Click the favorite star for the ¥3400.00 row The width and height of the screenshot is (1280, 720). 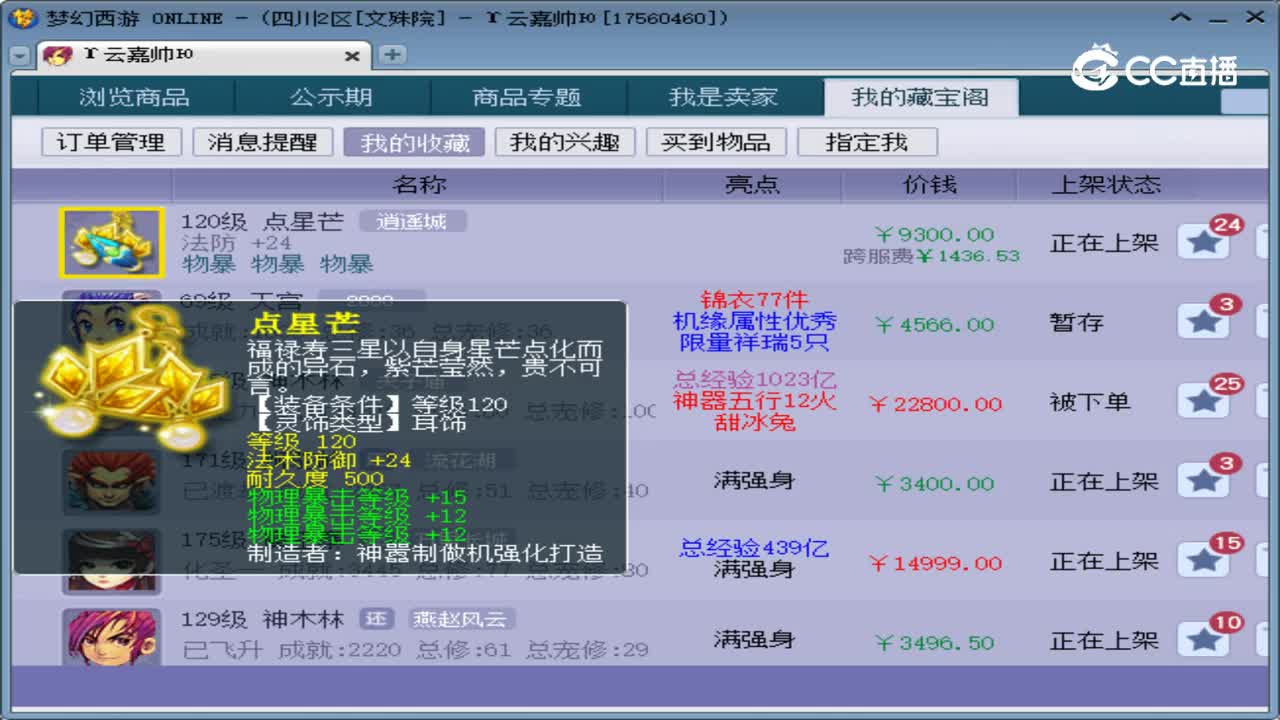point(1203,481)
